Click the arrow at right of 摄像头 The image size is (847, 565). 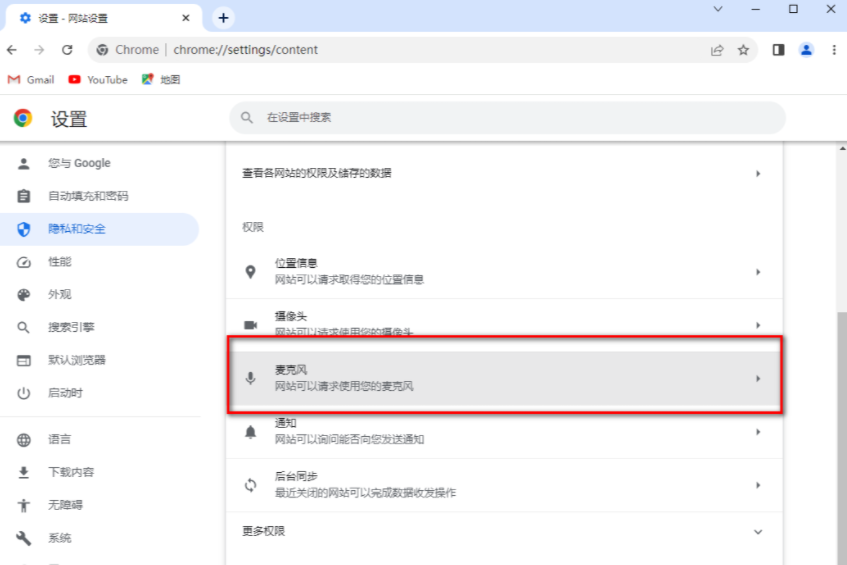[x=758, y=325]
